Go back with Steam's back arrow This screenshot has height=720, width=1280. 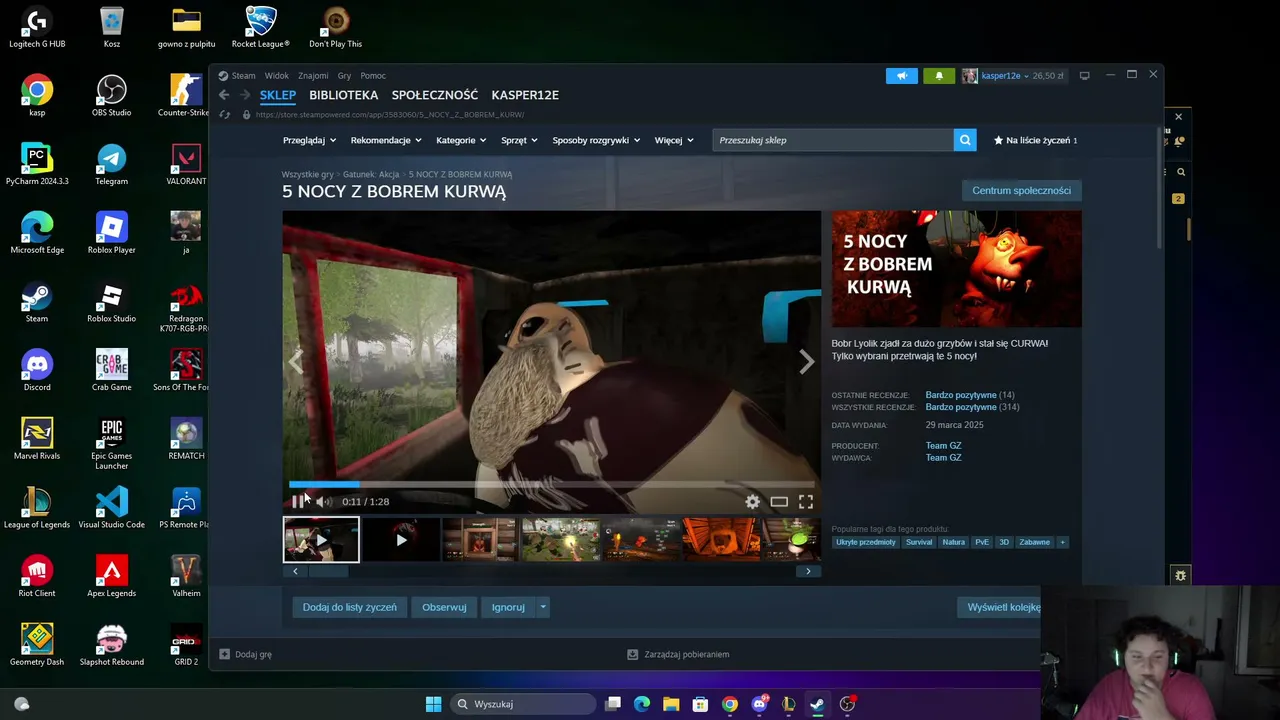[224, 95]
